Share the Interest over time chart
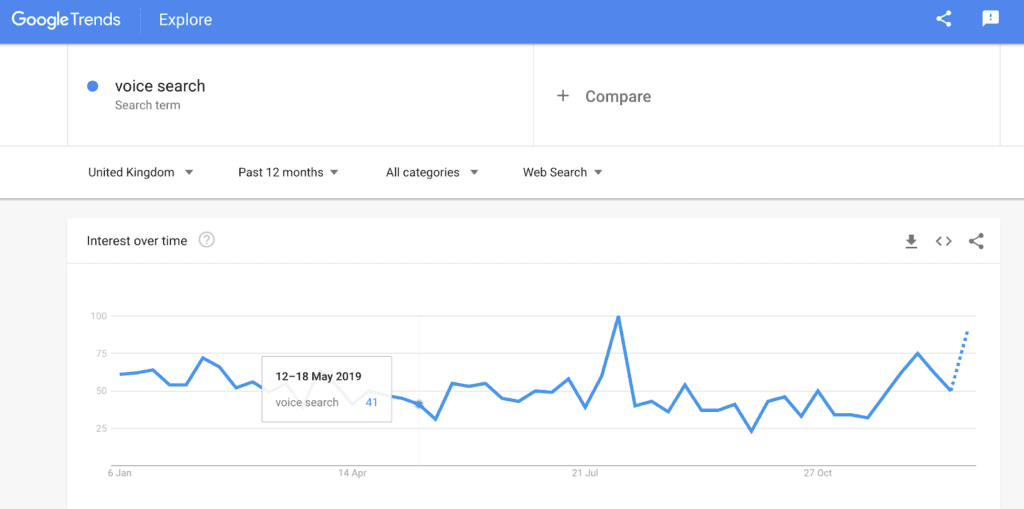1024x509 pixels. point(976,241)
